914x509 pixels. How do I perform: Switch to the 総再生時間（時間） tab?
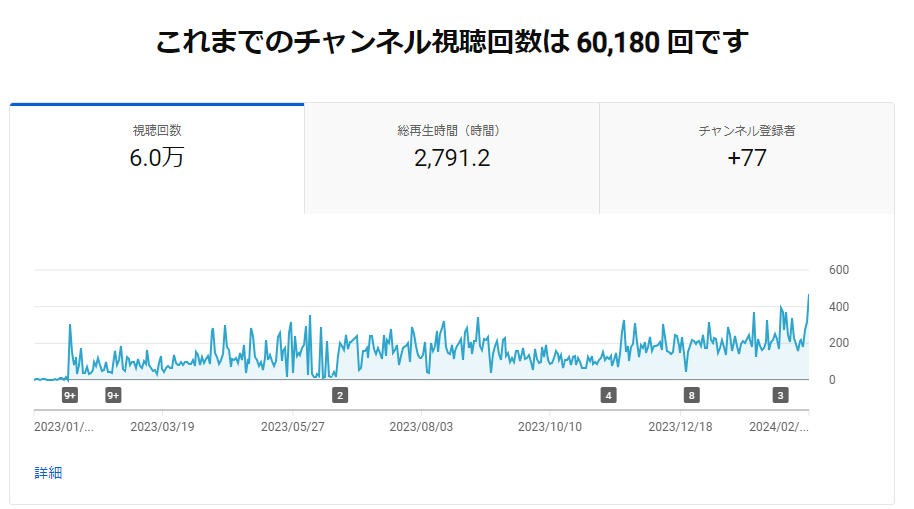tap(452, 159)
